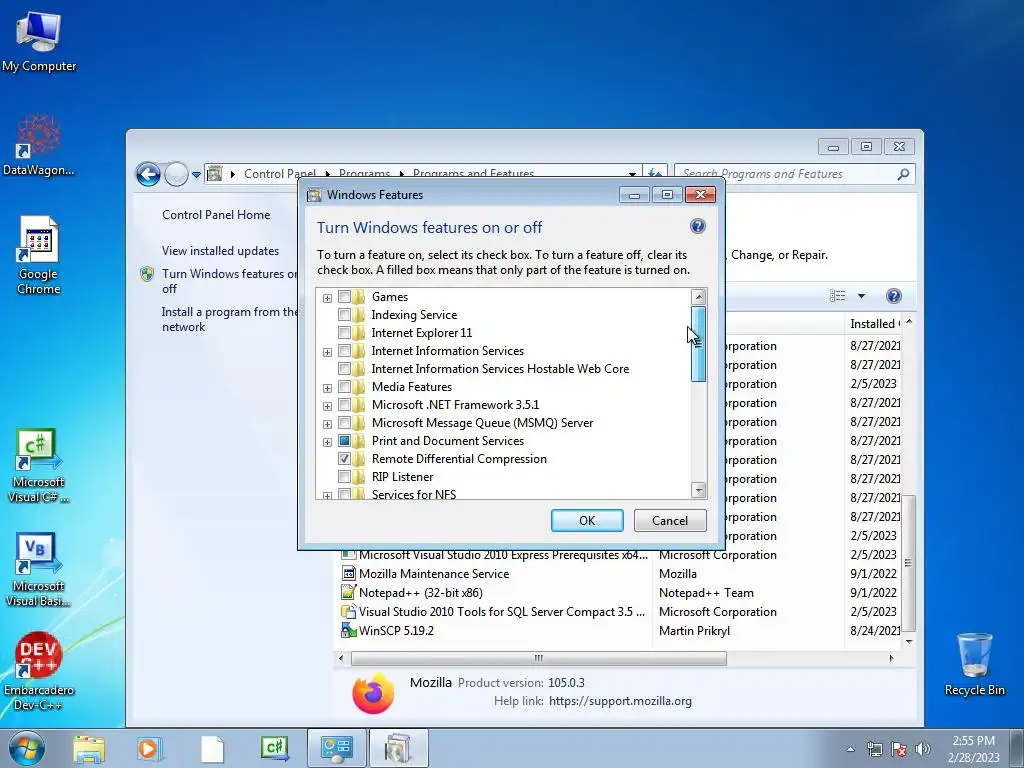Click the network tray icon
Viewport: 1024px width, 768px height.
874,749
